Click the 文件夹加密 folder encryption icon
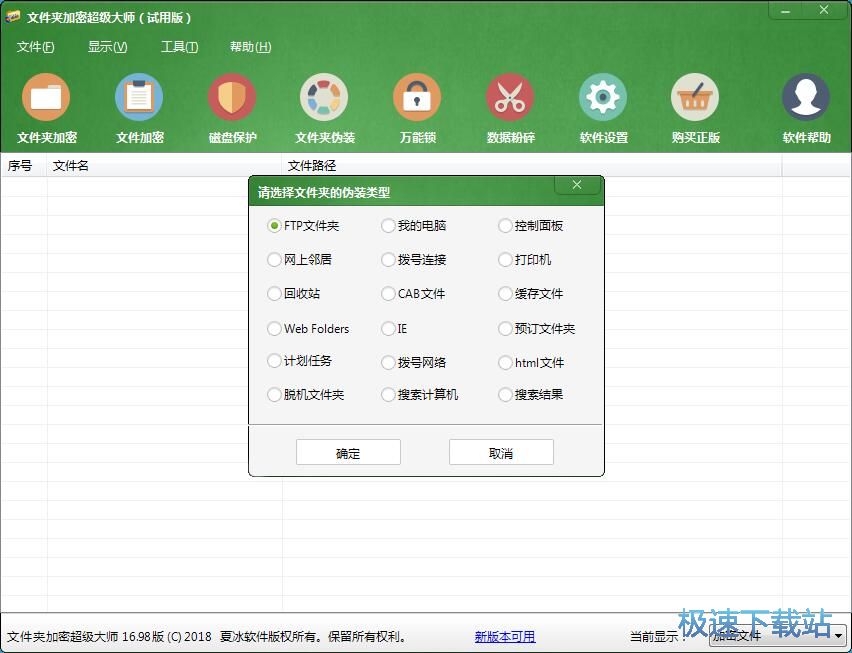This screenshot has width=852, height=653. (x=46, y=99)
